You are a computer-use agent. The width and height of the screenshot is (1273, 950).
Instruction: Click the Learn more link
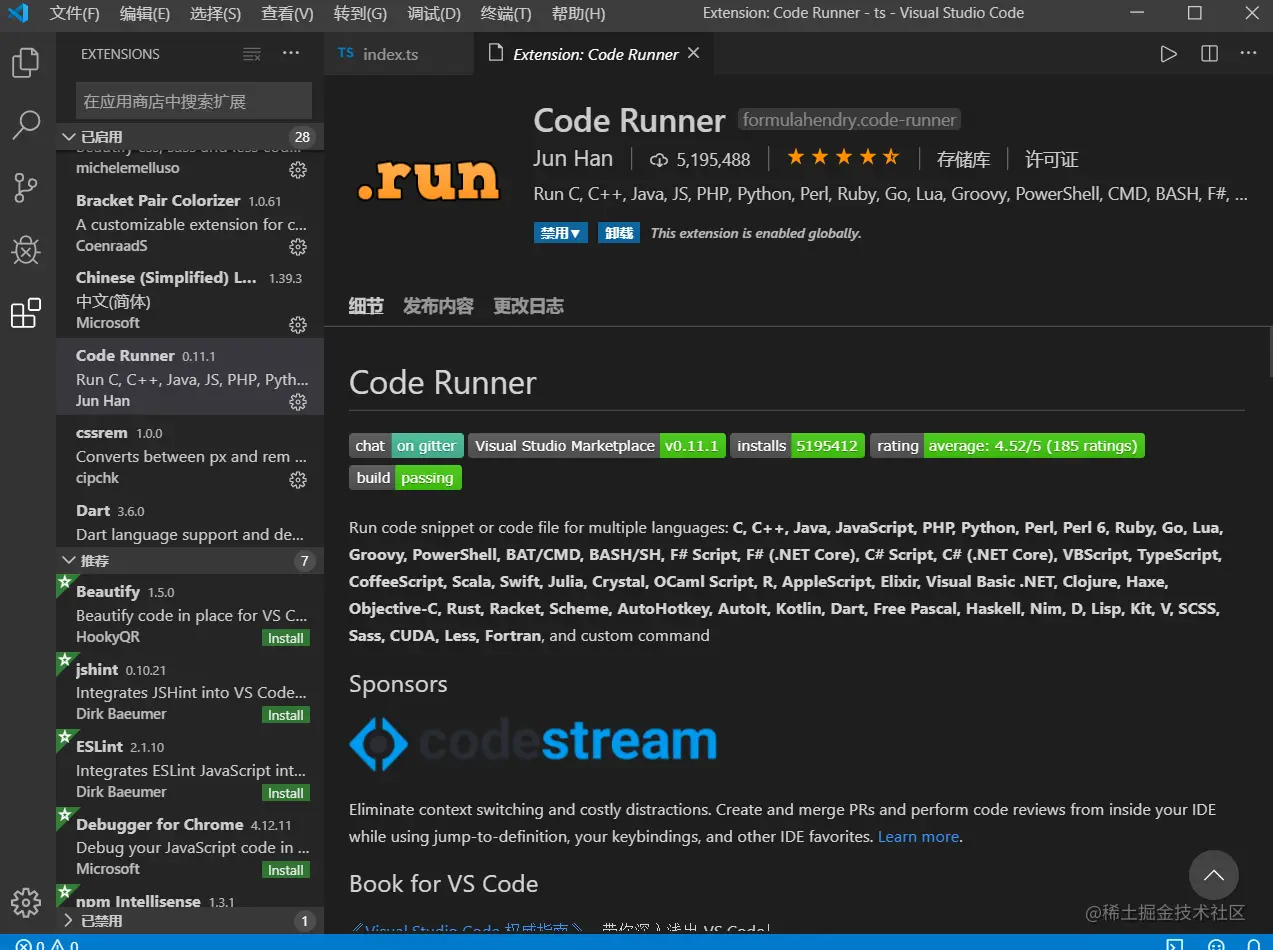(x=918, y=837)
